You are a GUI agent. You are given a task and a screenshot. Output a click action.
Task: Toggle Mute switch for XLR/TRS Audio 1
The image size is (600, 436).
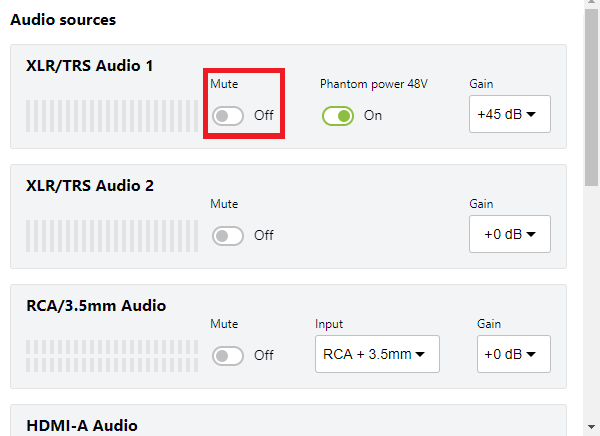click(x=229, y=116)
